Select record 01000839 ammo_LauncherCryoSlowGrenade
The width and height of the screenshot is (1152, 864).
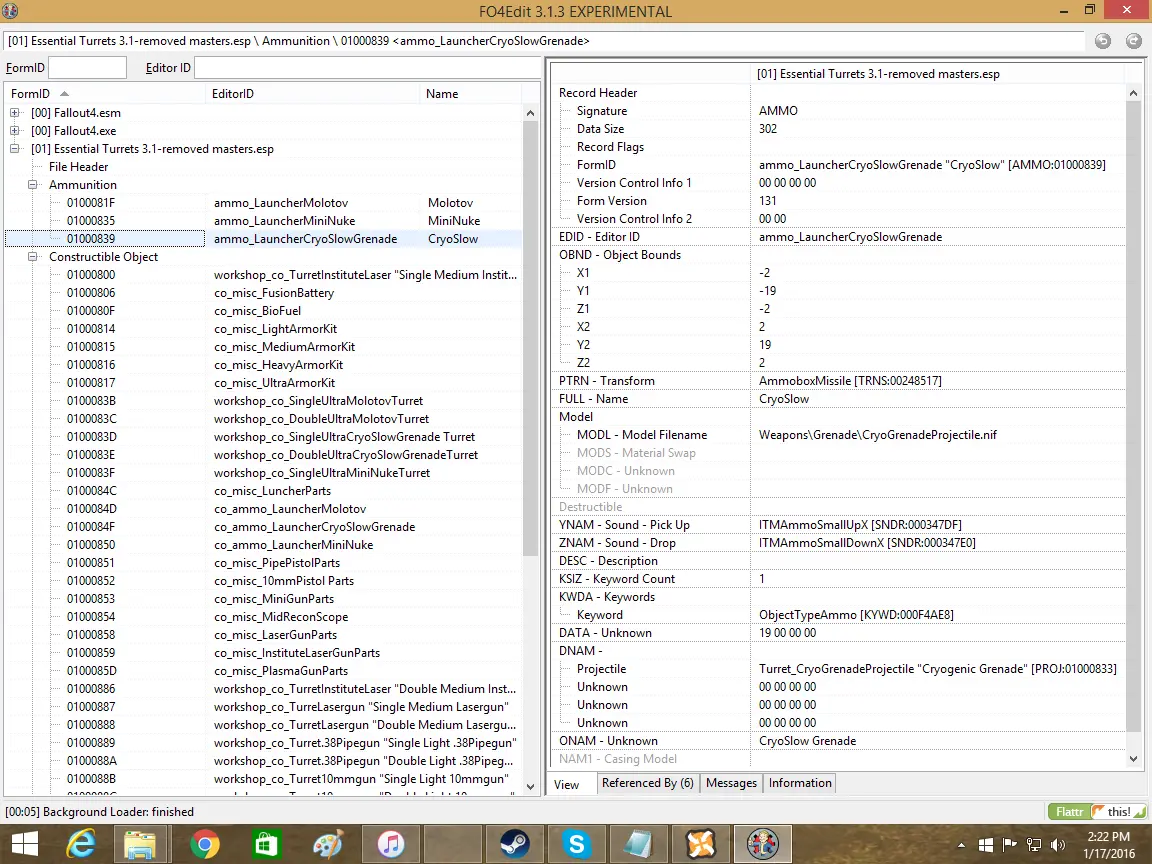(263, 239)
